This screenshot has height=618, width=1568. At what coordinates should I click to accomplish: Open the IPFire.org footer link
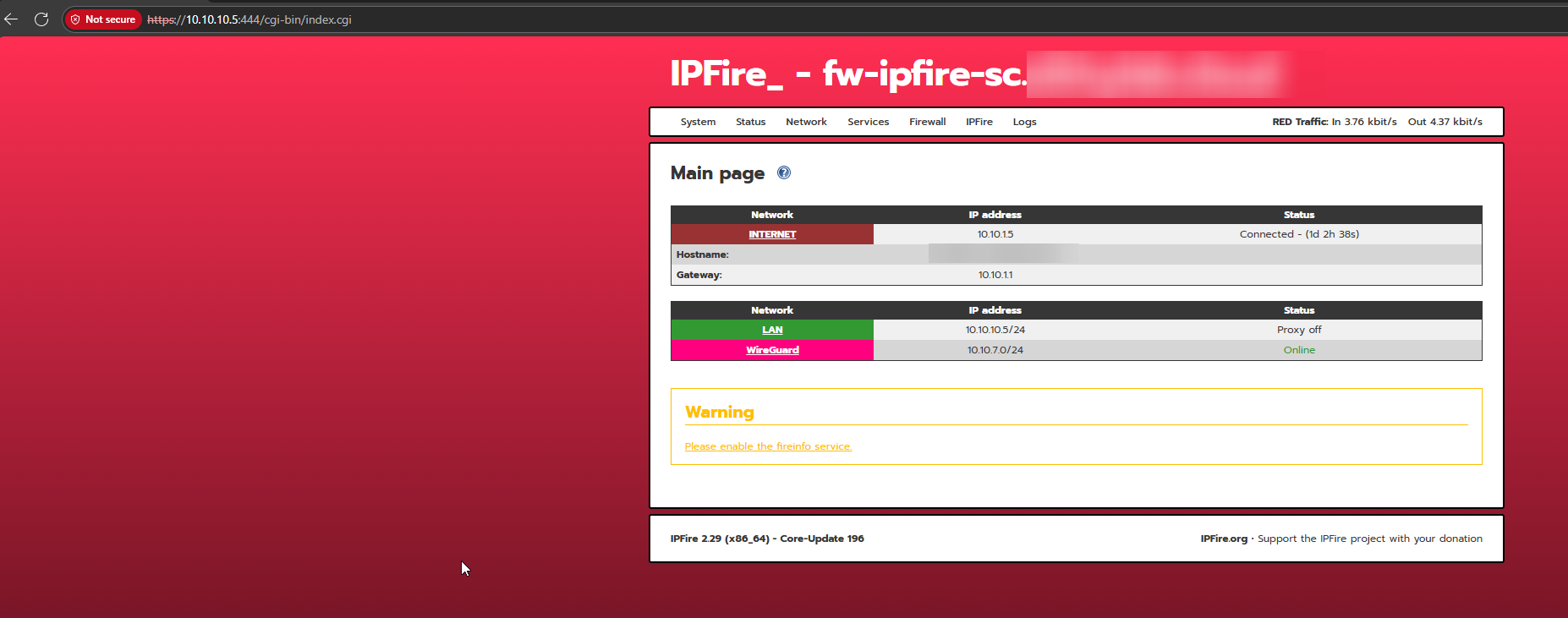click(x=1223, y=539)
